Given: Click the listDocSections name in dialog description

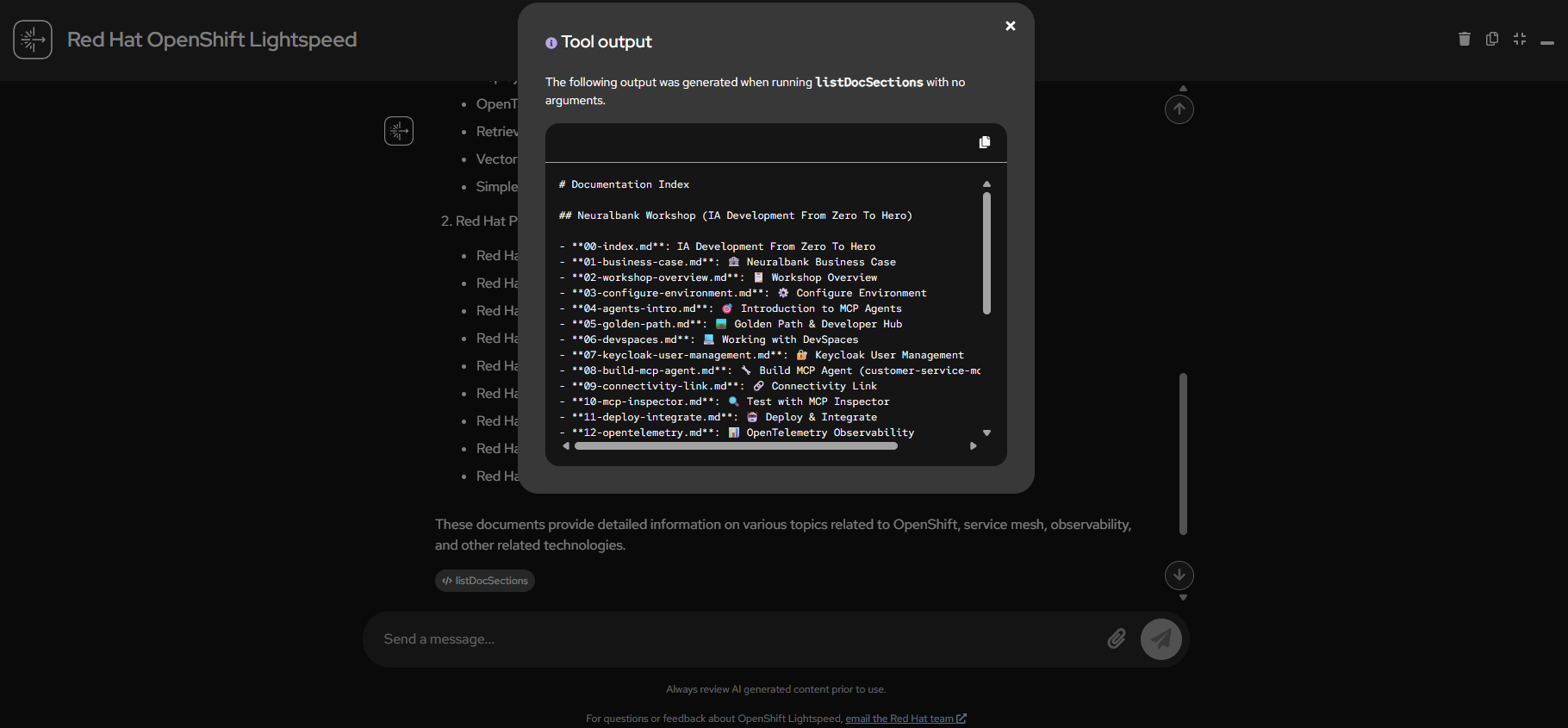Looking at the screenshot, I should (x=869, y=82).
